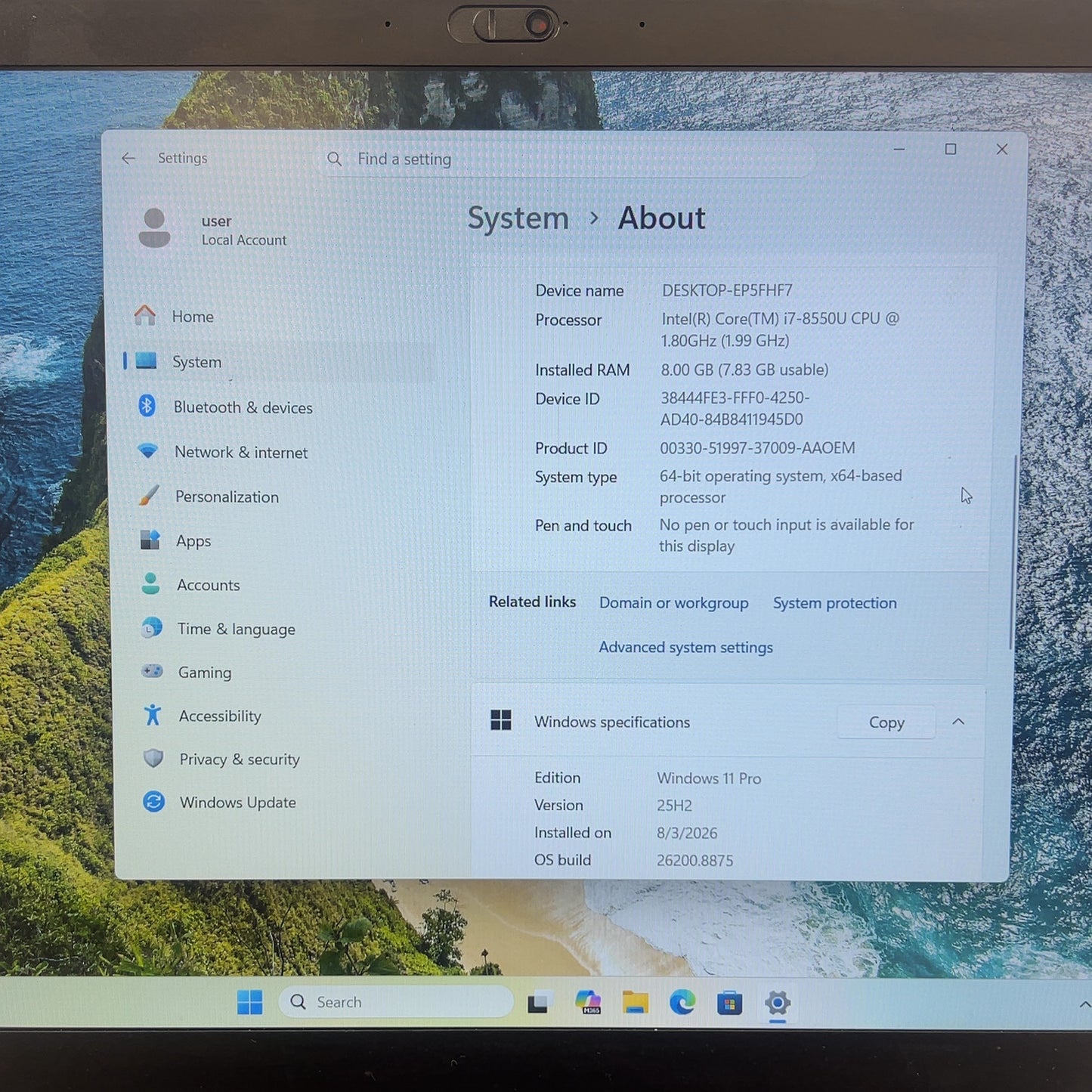
Task: Click the Privacy shield icon
Action: point(153,758)
